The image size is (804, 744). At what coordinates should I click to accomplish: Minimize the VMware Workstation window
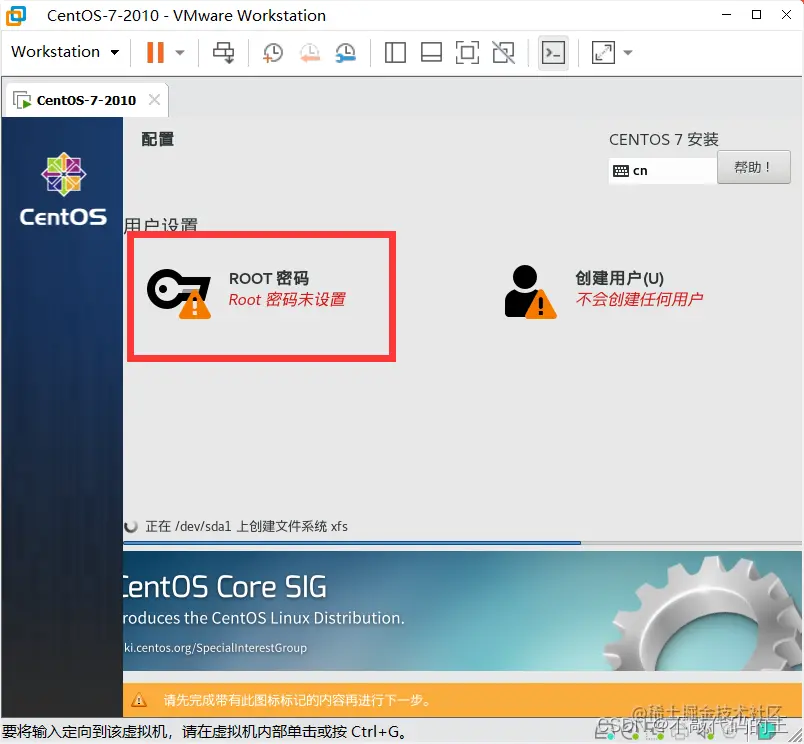[x=726, y=15]
